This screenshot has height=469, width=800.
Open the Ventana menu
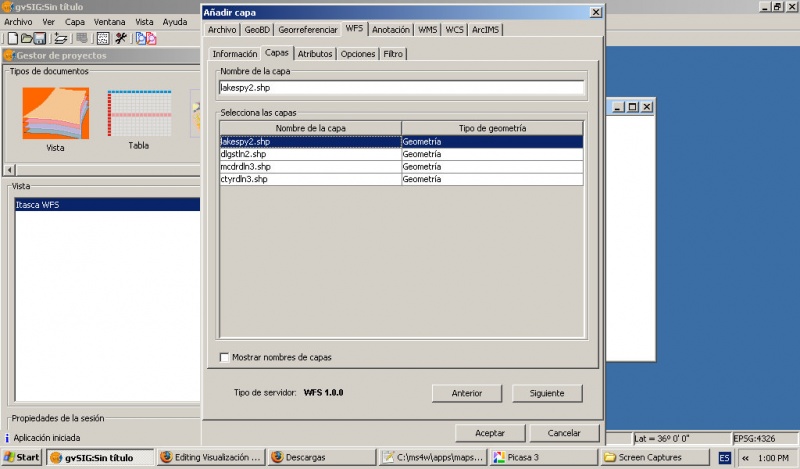pos(110,21)
